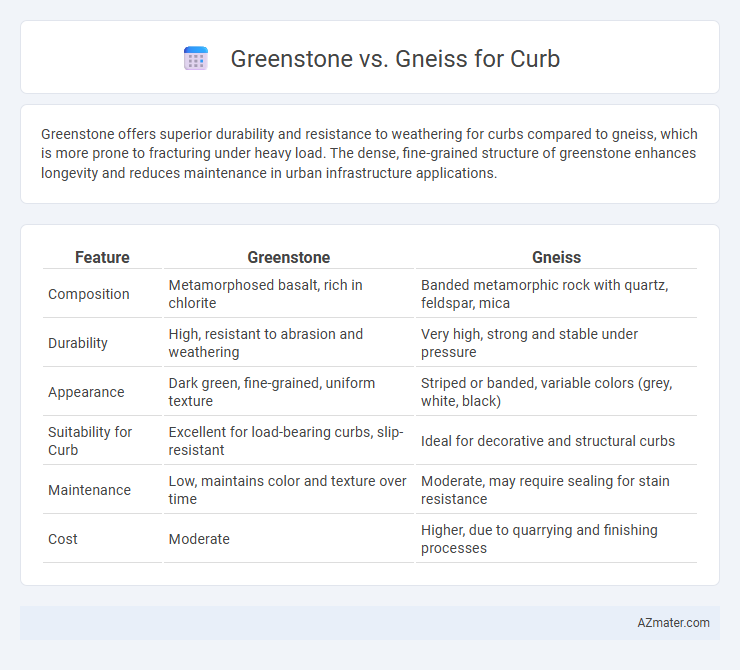Viewport: 740px width, 670px height.
Task: Select the 'Composition' row label
Action: [x=89, y=294]
